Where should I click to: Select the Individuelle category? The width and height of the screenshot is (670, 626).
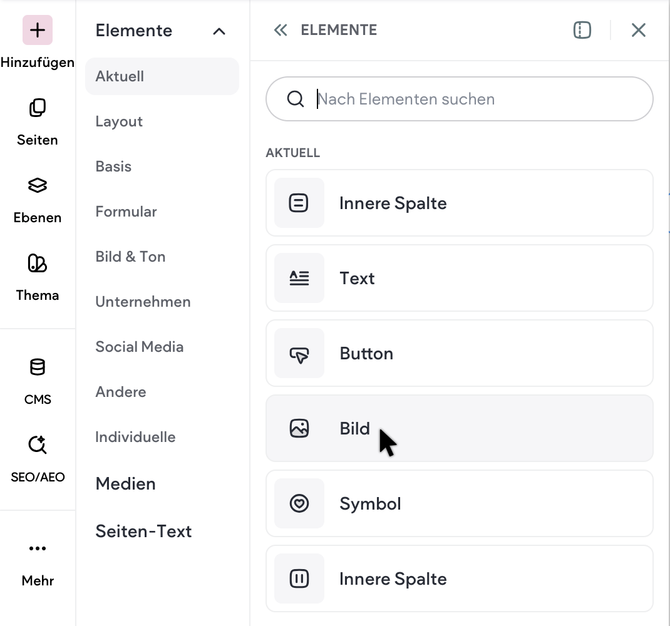[135, 437]
